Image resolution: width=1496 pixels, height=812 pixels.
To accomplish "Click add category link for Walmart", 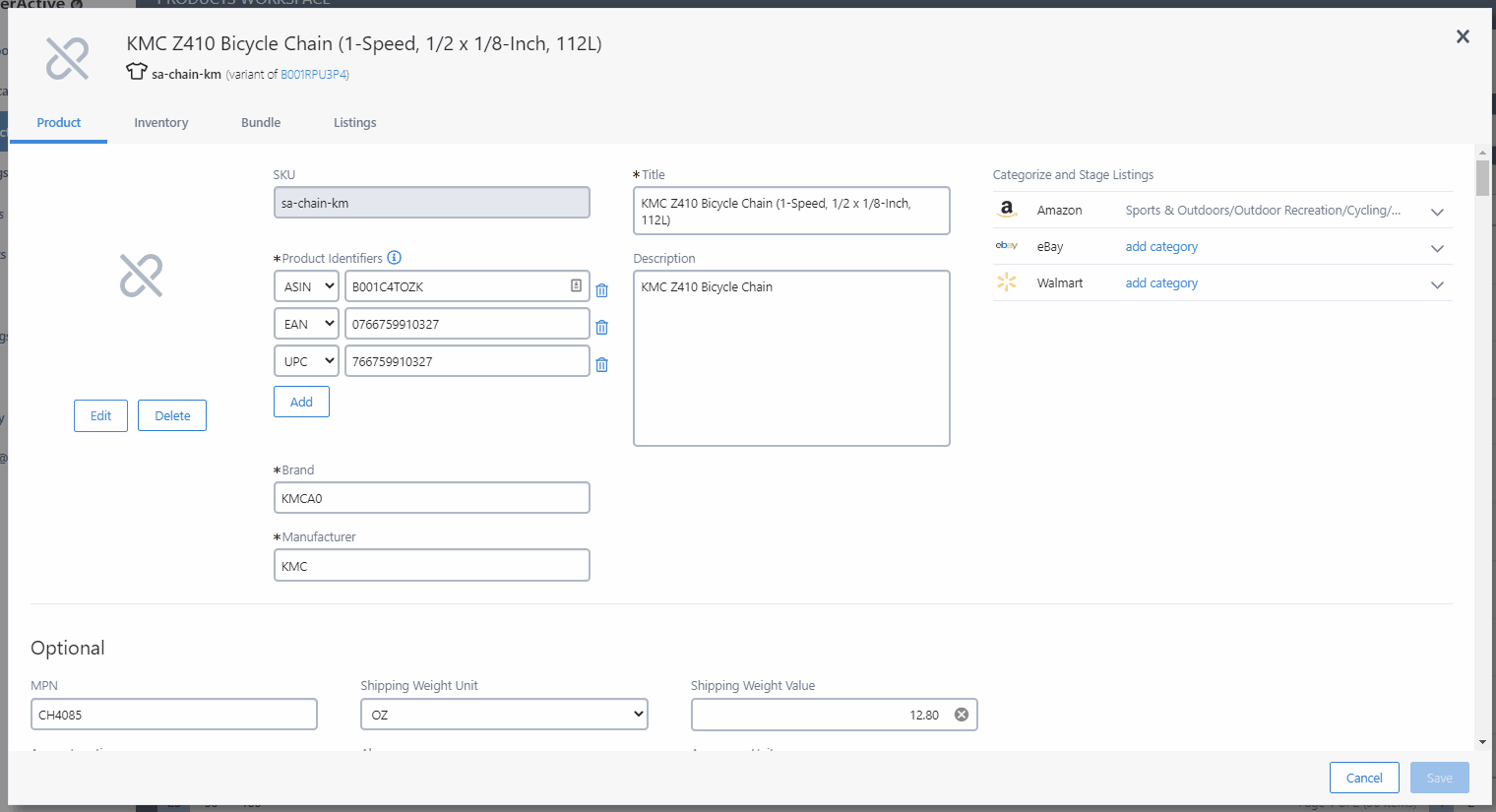I will pos(1161,282).
